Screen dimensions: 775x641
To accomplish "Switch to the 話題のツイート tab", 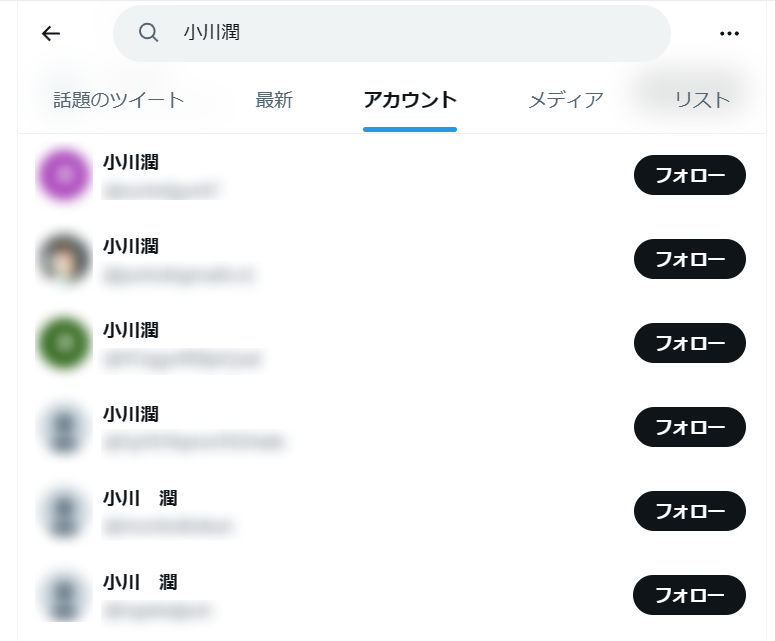I will (119, 100).
